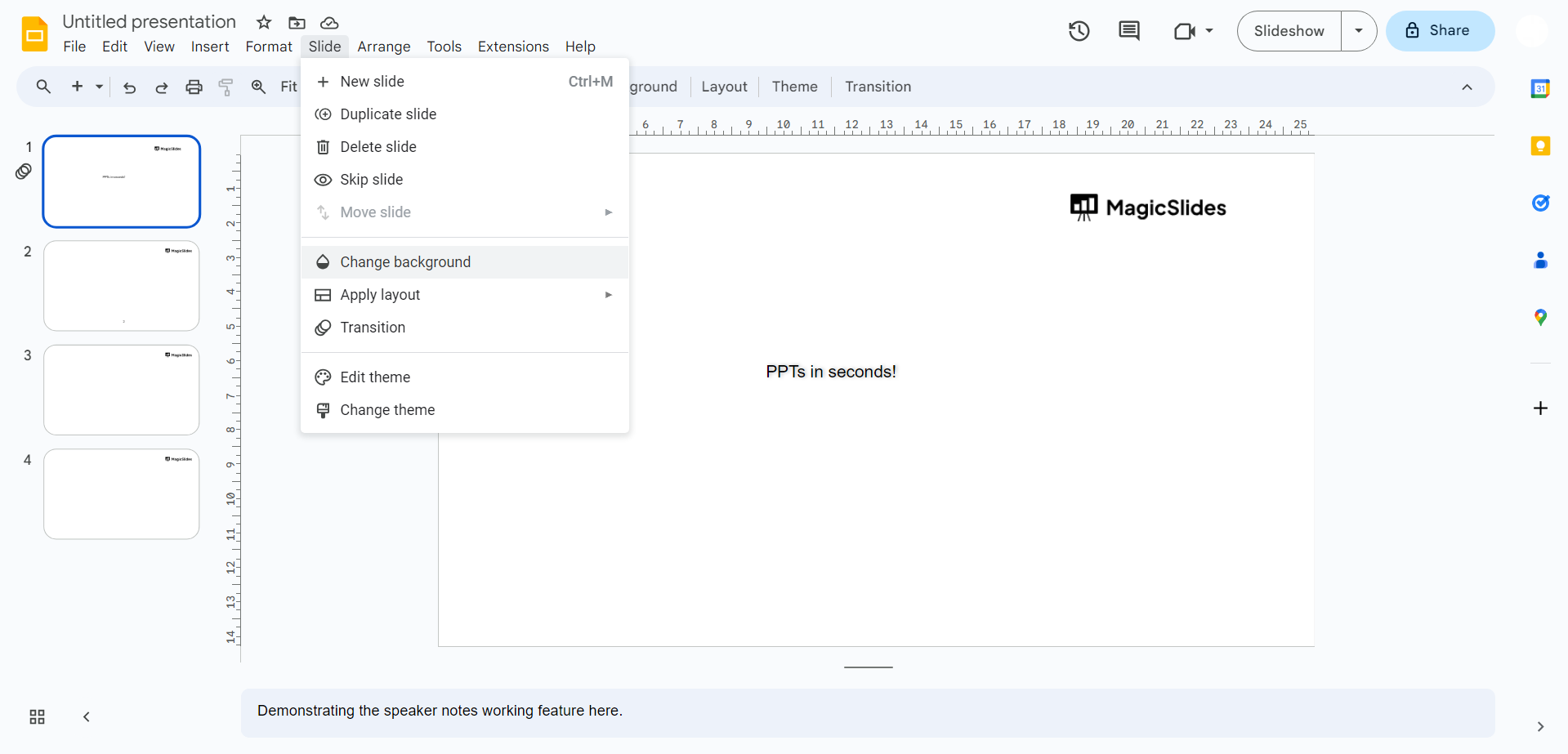
Task: Select Duplicate slide
Action: [465, 114]
